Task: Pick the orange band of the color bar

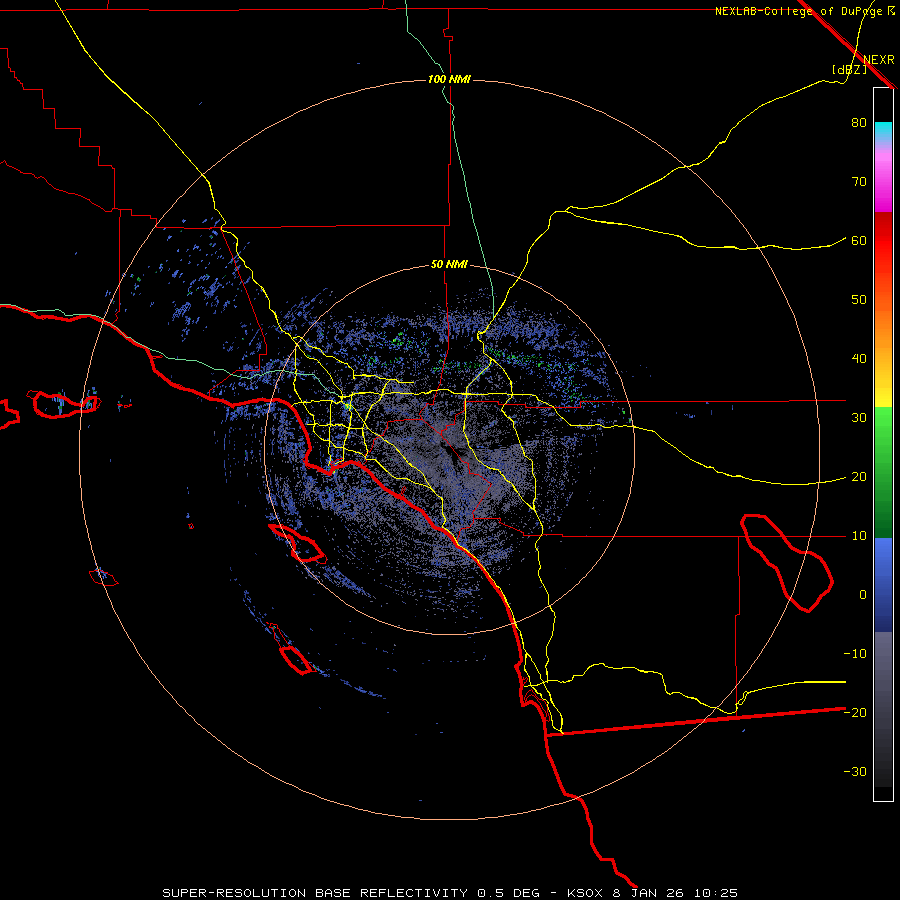Action: tap(883, 327)
